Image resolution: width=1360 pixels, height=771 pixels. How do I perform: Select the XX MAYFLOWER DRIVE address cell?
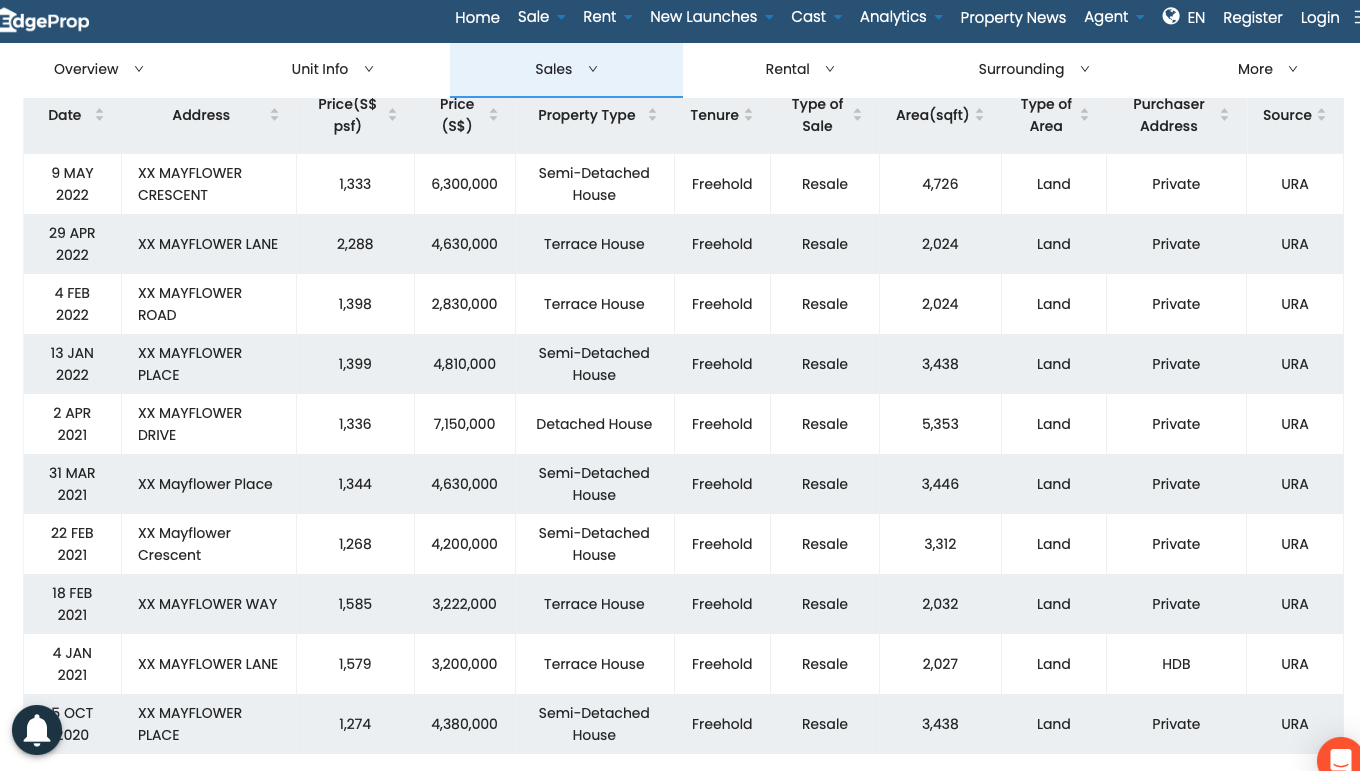190,424
